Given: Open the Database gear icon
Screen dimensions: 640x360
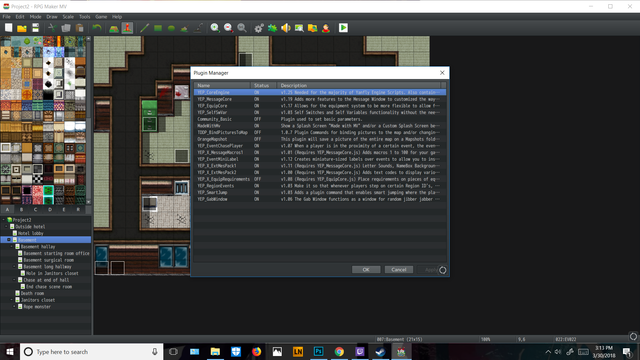Looking at the screenshot, I should tap(259, 28).
